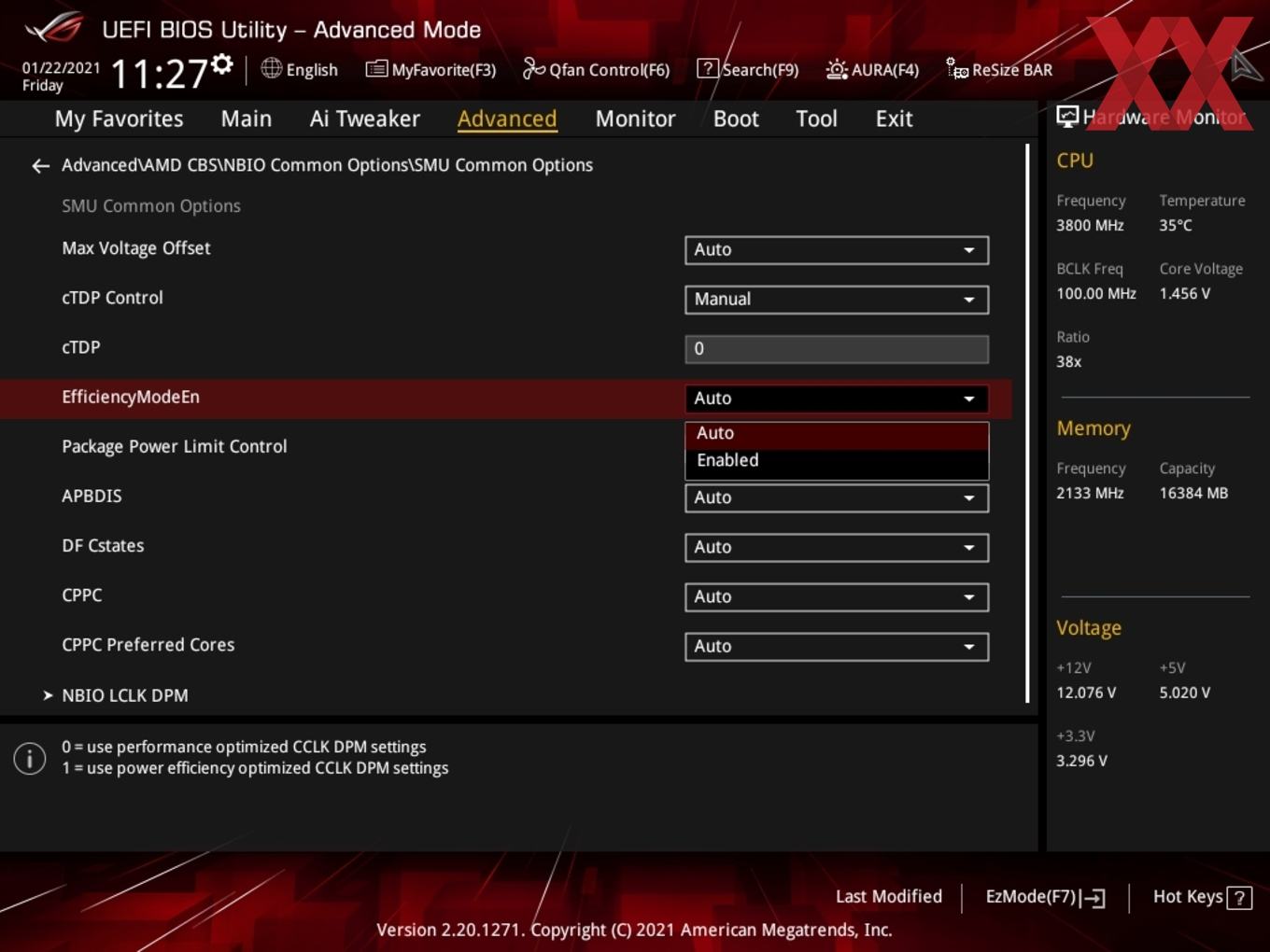Click the cTDP value input field
1270x952 pixels.
[x=837, y=348]
